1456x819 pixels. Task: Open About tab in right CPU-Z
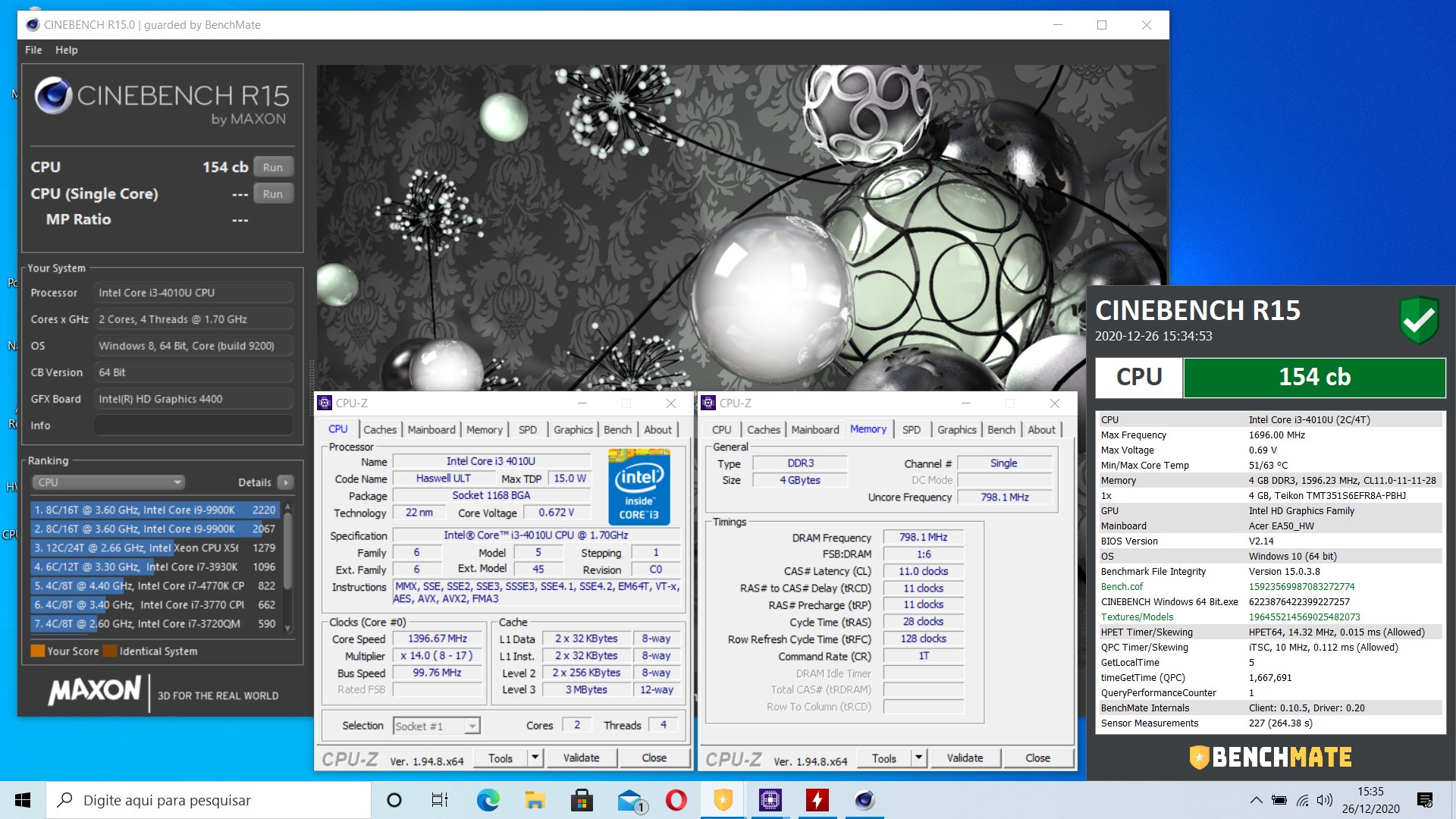point(1041,429)
